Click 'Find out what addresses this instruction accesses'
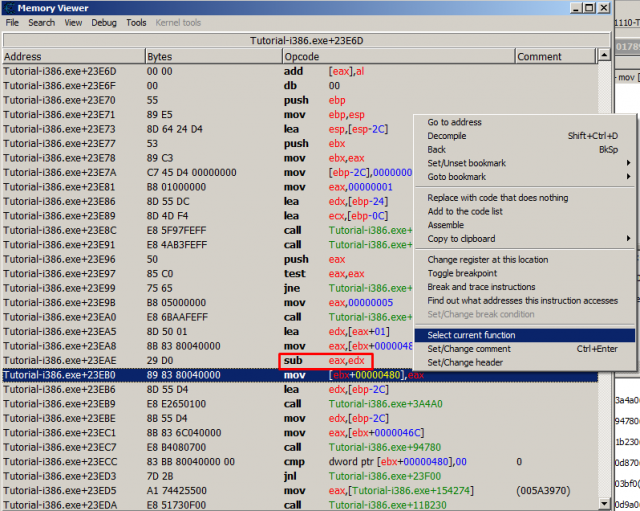The width and height of the screenshot is (640, 511). coord(522,300)
